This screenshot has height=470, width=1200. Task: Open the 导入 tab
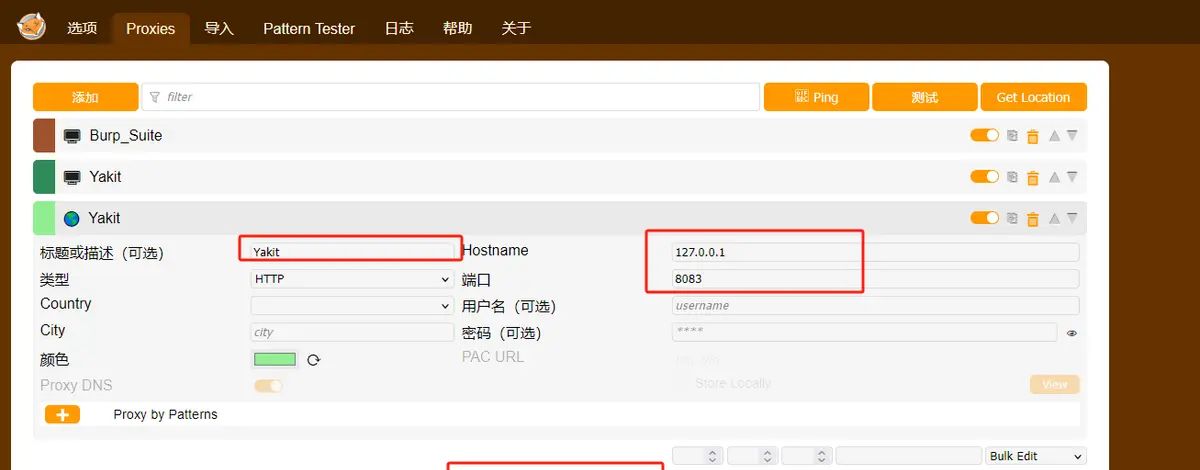coord(219,29)
